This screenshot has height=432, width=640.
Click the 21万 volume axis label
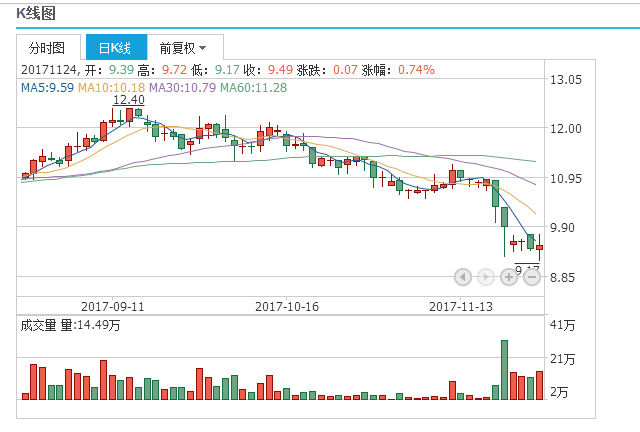[562, 359]
